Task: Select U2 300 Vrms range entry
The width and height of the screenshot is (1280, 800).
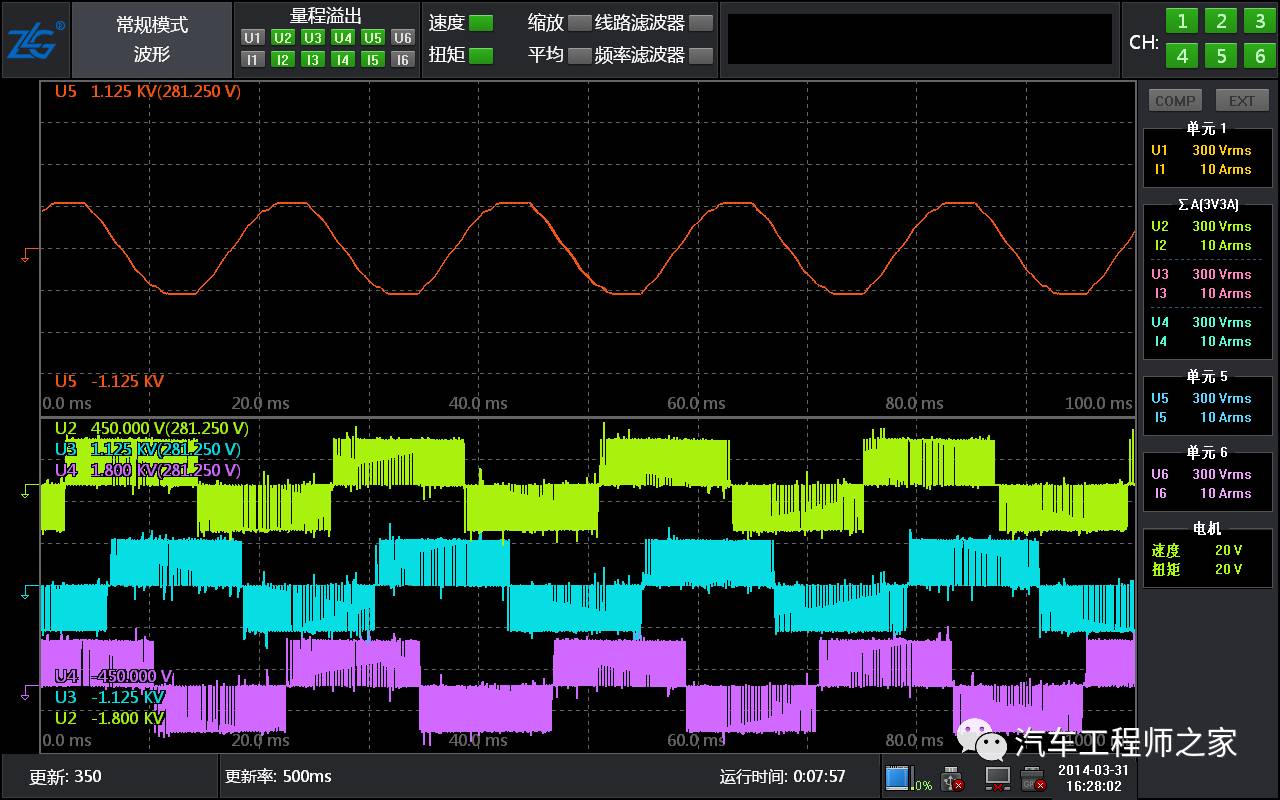Action: (1202, 226)
